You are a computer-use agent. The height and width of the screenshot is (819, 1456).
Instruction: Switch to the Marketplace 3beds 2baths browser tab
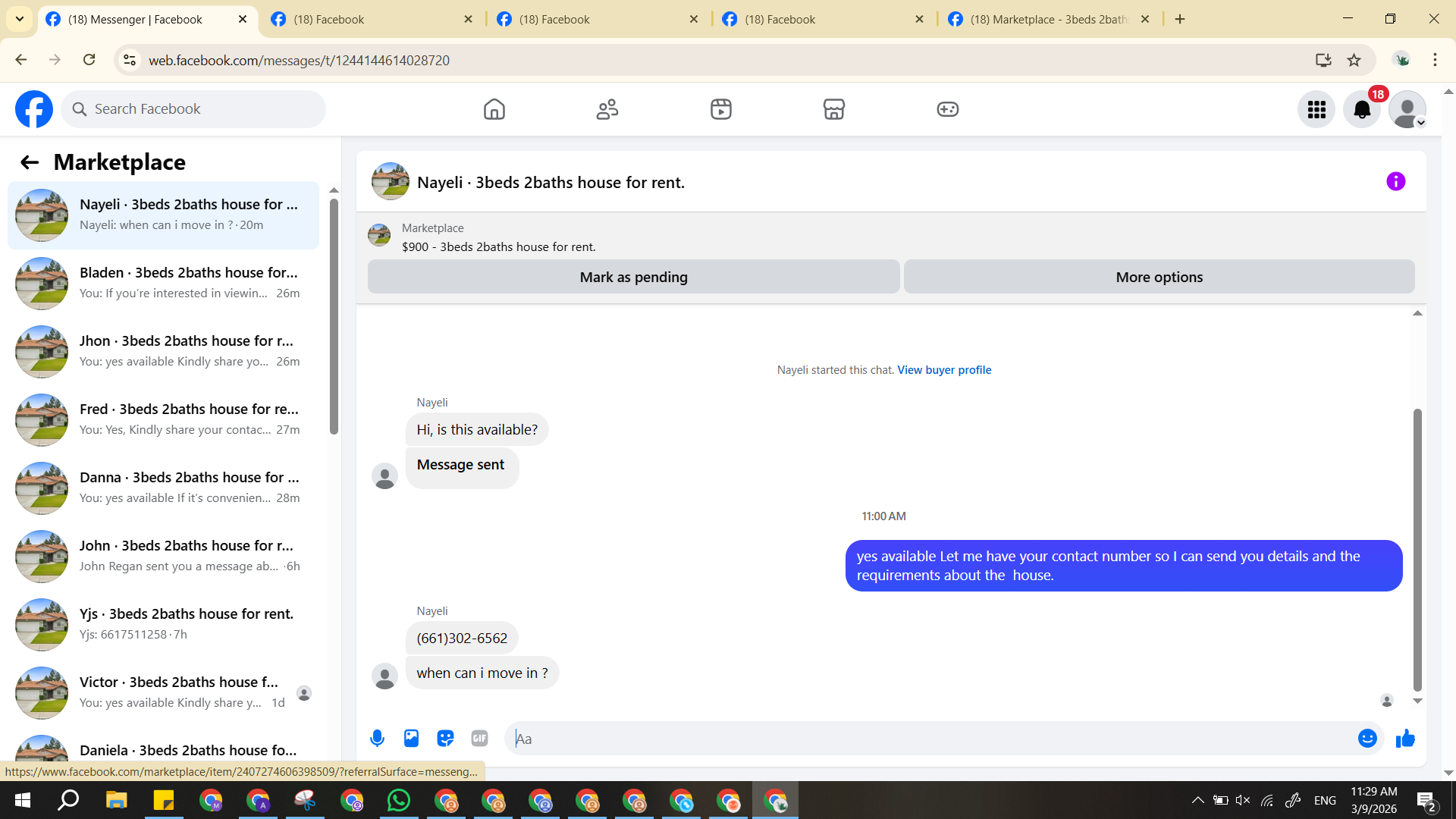[1048, 19]
